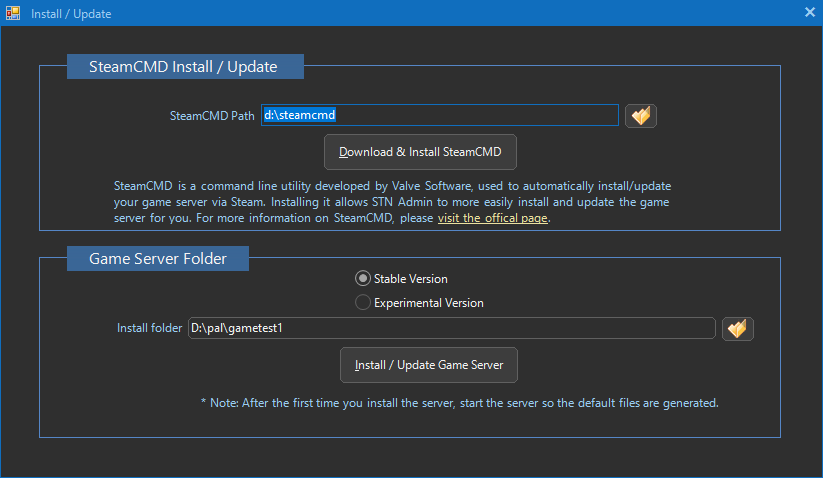Click the 'SteamCMD Install / Update' header
The height and width of the screenshot is (478, 823).
click(185, 67)
